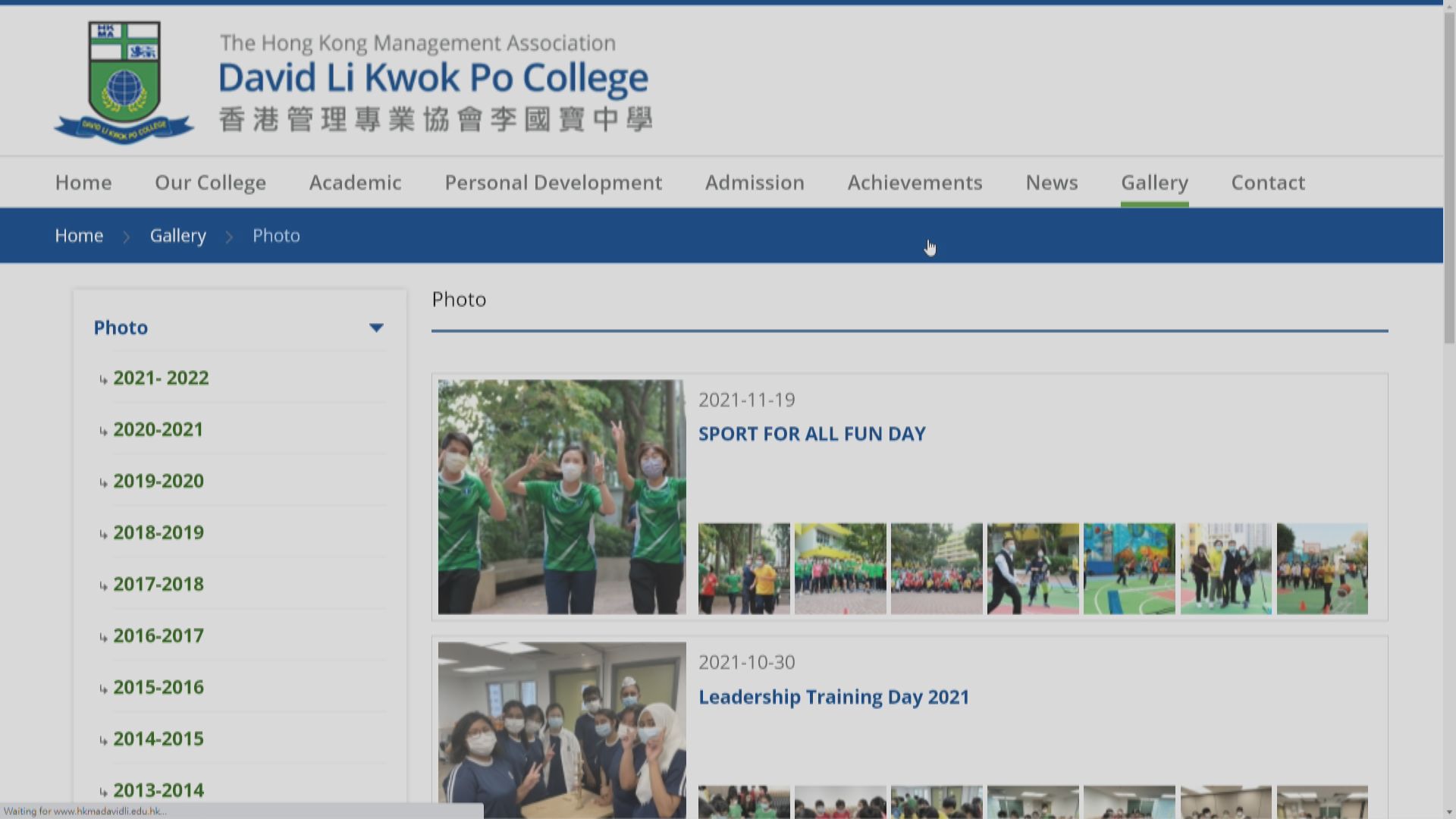Open the 2021- 2022 photo year
1456x819 pixels.
(x=161, y=378)
